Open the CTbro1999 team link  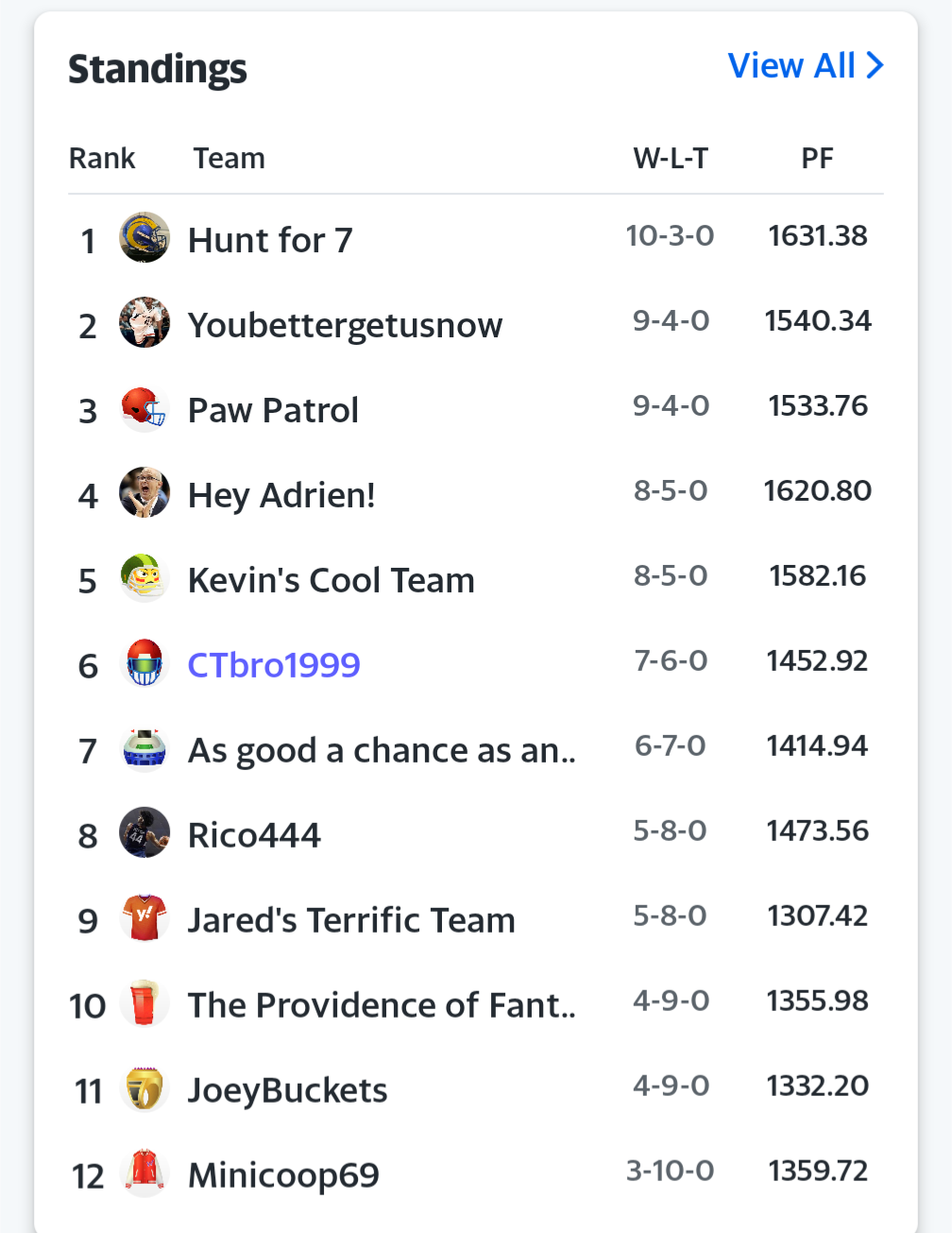pyautogui.click(x=274, y=665)
